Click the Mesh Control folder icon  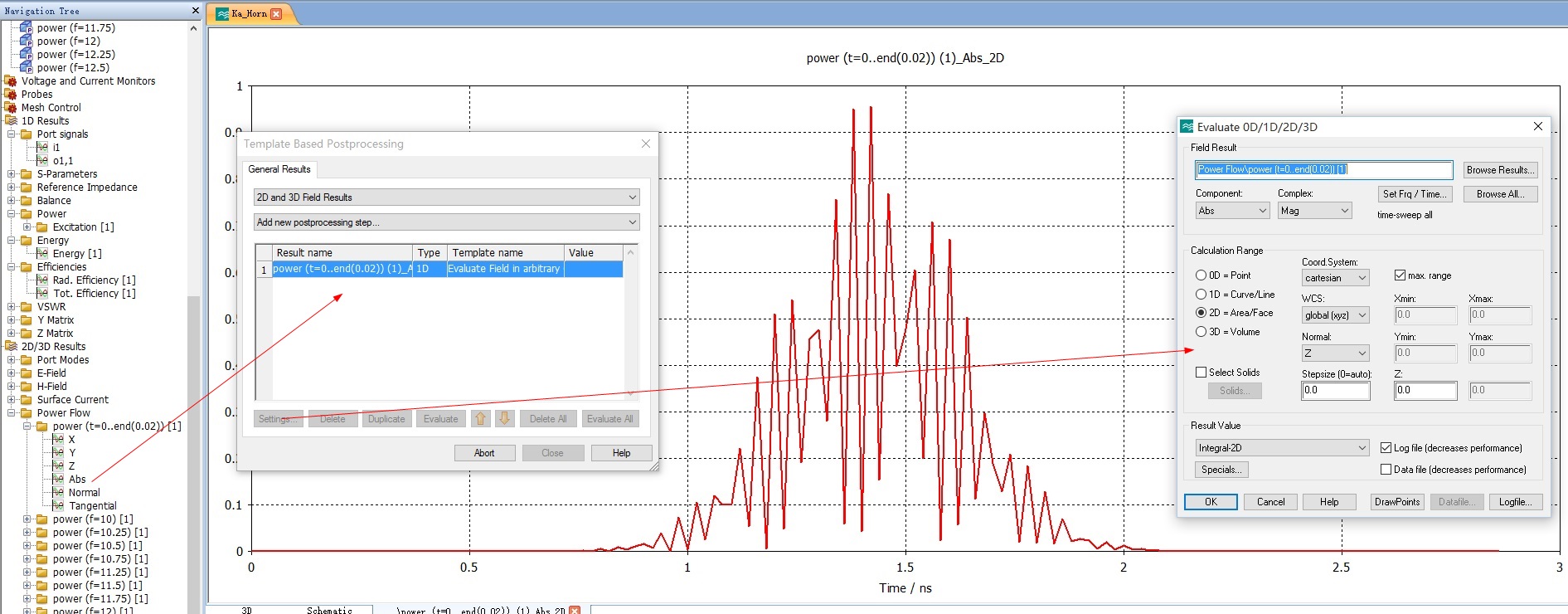pos(11,107)
